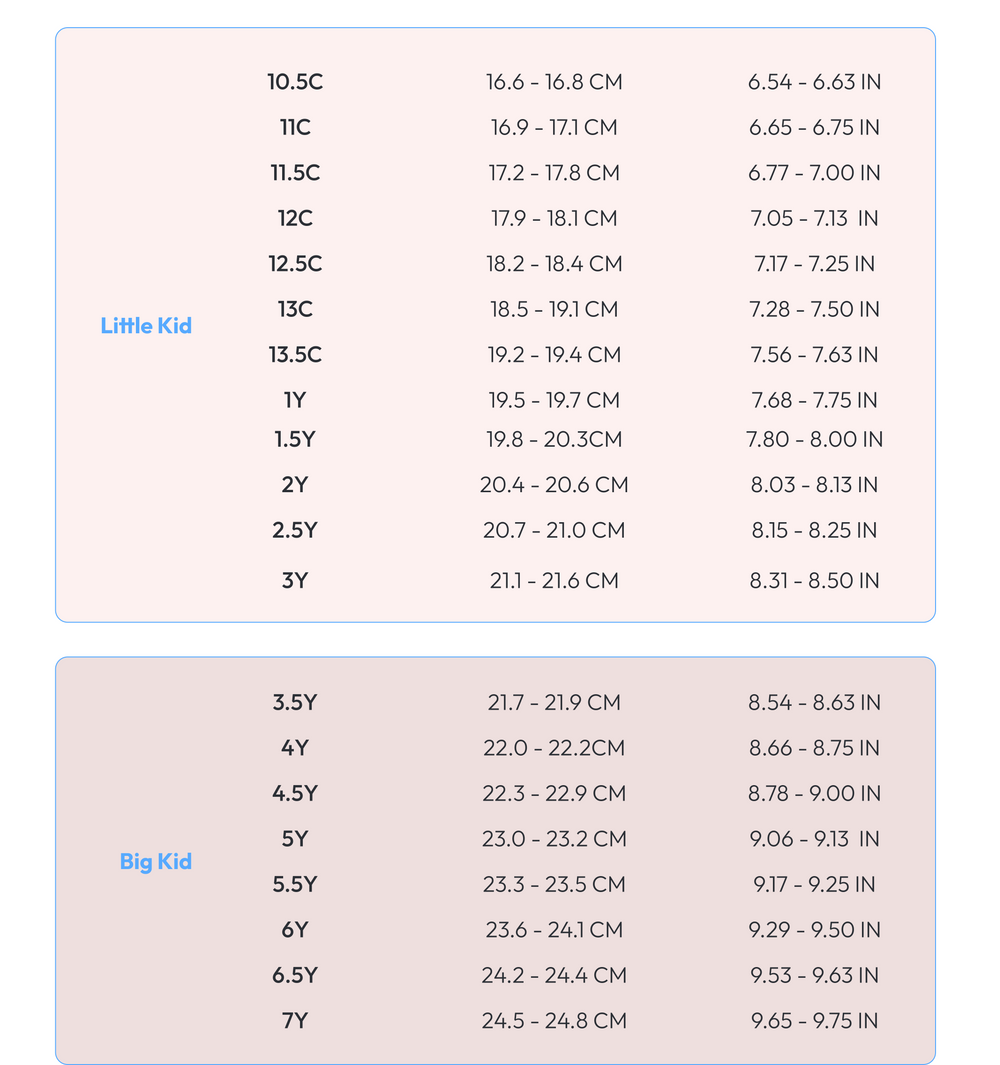Click the 9.65 - 9.75 IN value

point(815,1021)
